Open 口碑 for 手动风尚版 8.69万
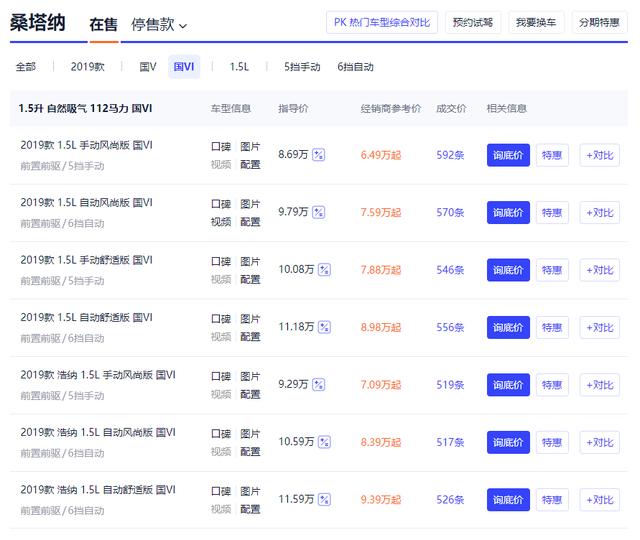Screen dimensions: 640x540 click(221, 146)
